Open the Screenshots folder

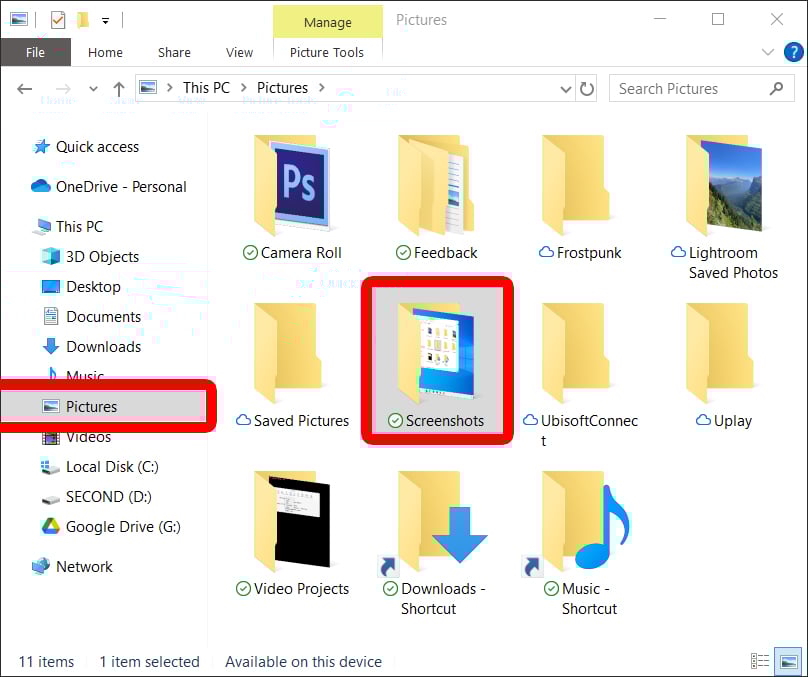click(x=437, y=360)
